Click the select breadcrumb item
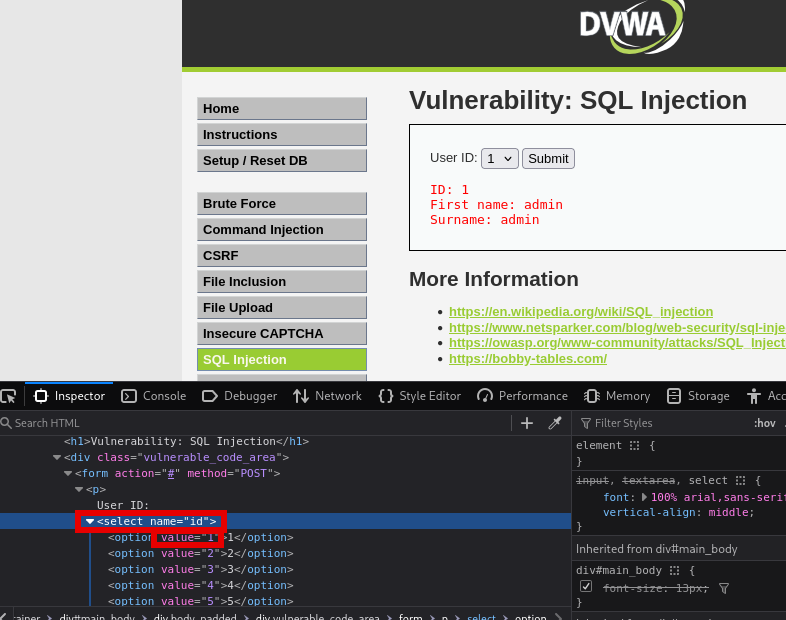 pos(481,616)
